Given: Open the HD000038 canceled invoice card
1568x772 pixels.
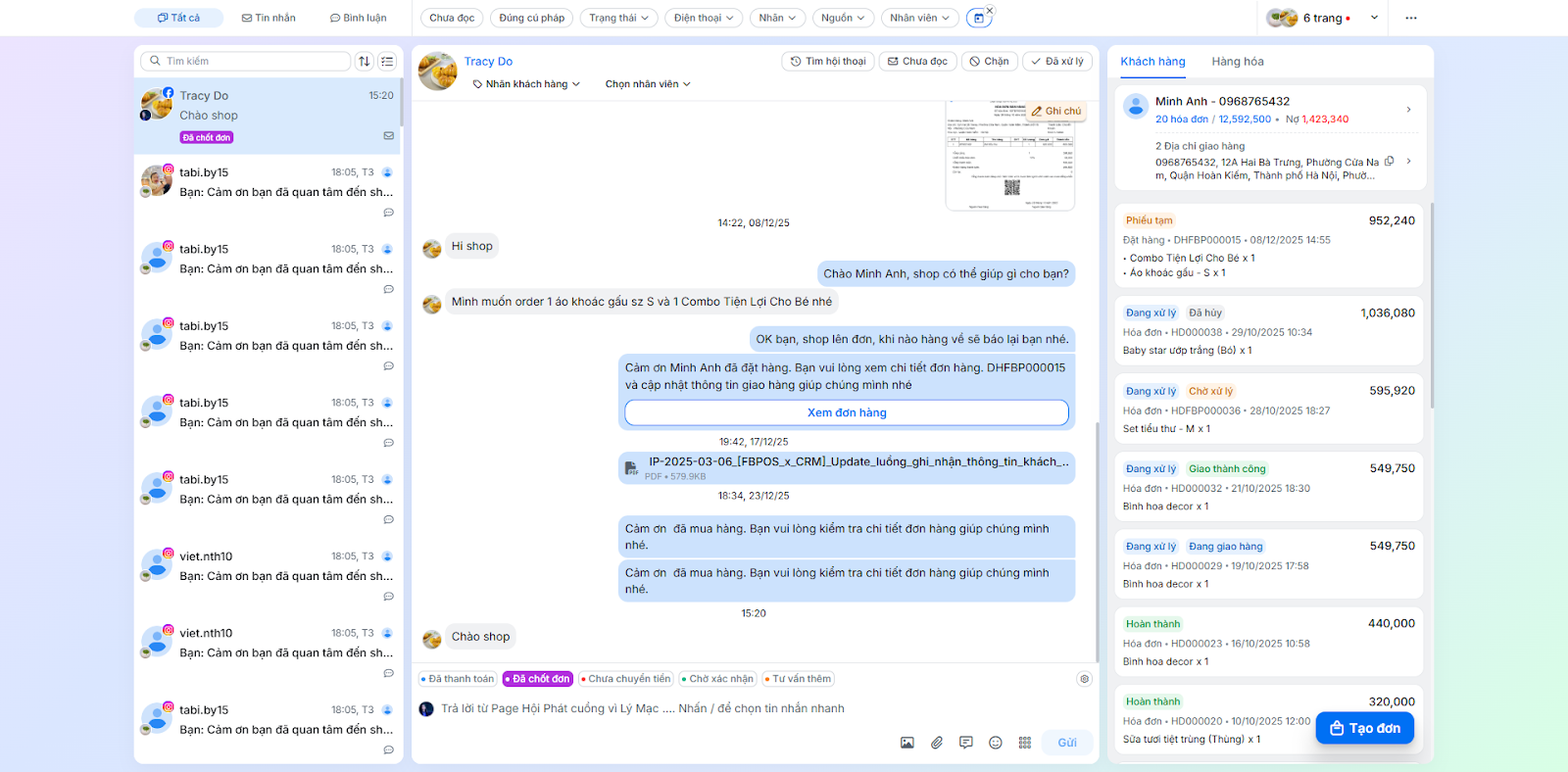Looking at the screenshot, I should pyautogui.click(x=1269, y=331).
